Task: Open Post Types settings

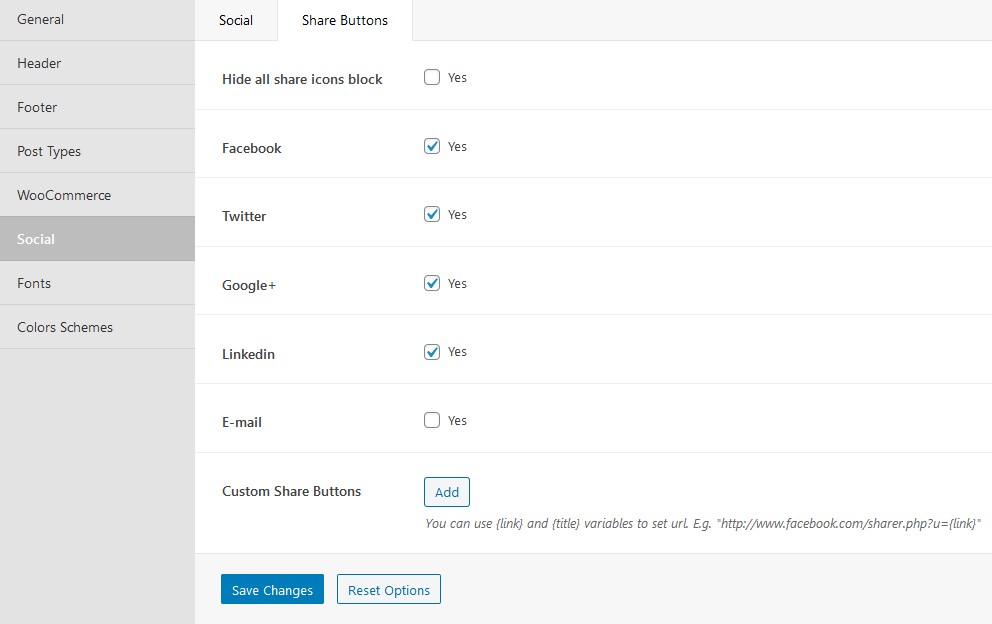Action: 97,151
